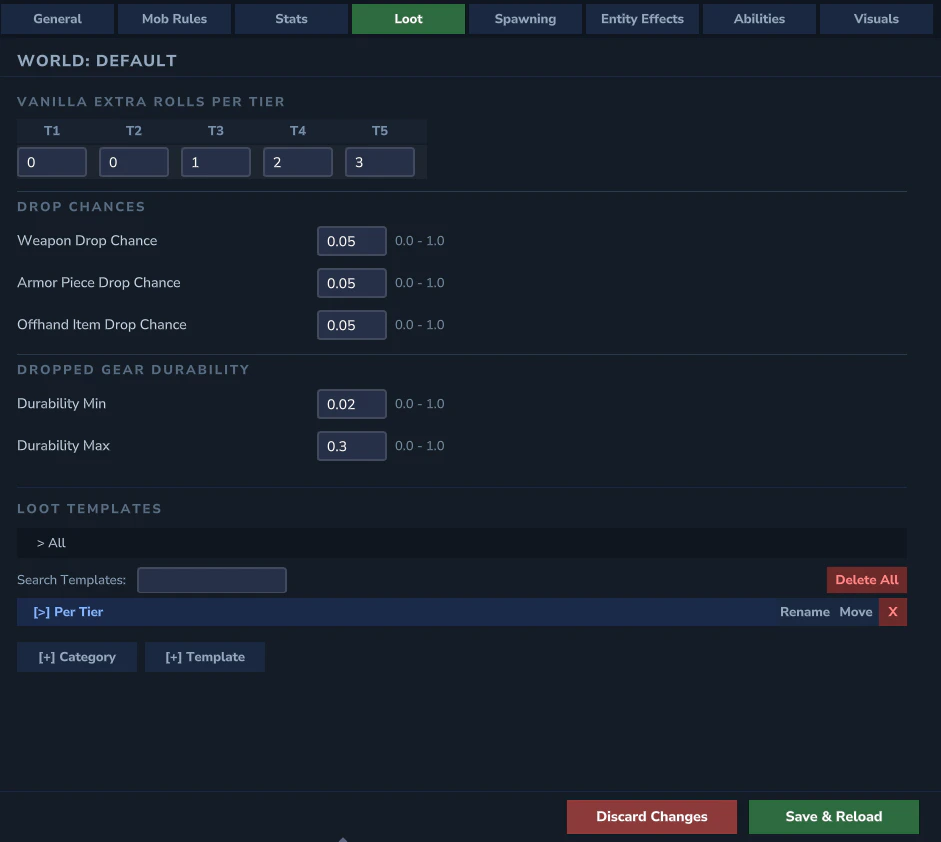Select the 'Weapon Drop Chance' label

(87, 240)
